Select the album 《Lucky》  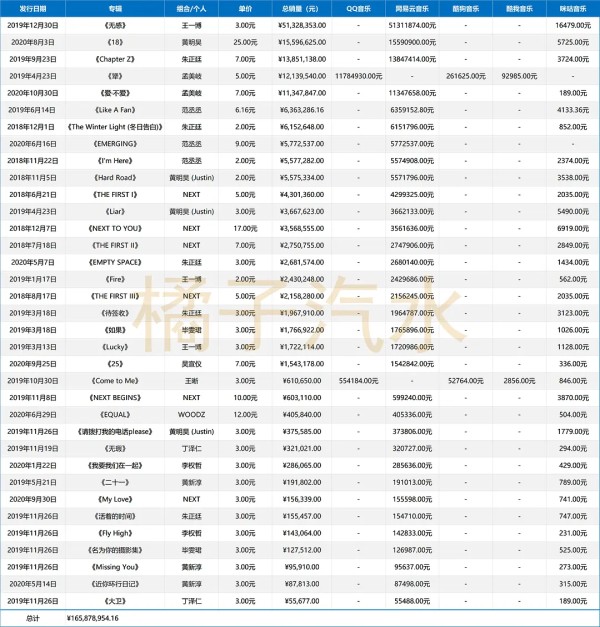click(115, 347)
